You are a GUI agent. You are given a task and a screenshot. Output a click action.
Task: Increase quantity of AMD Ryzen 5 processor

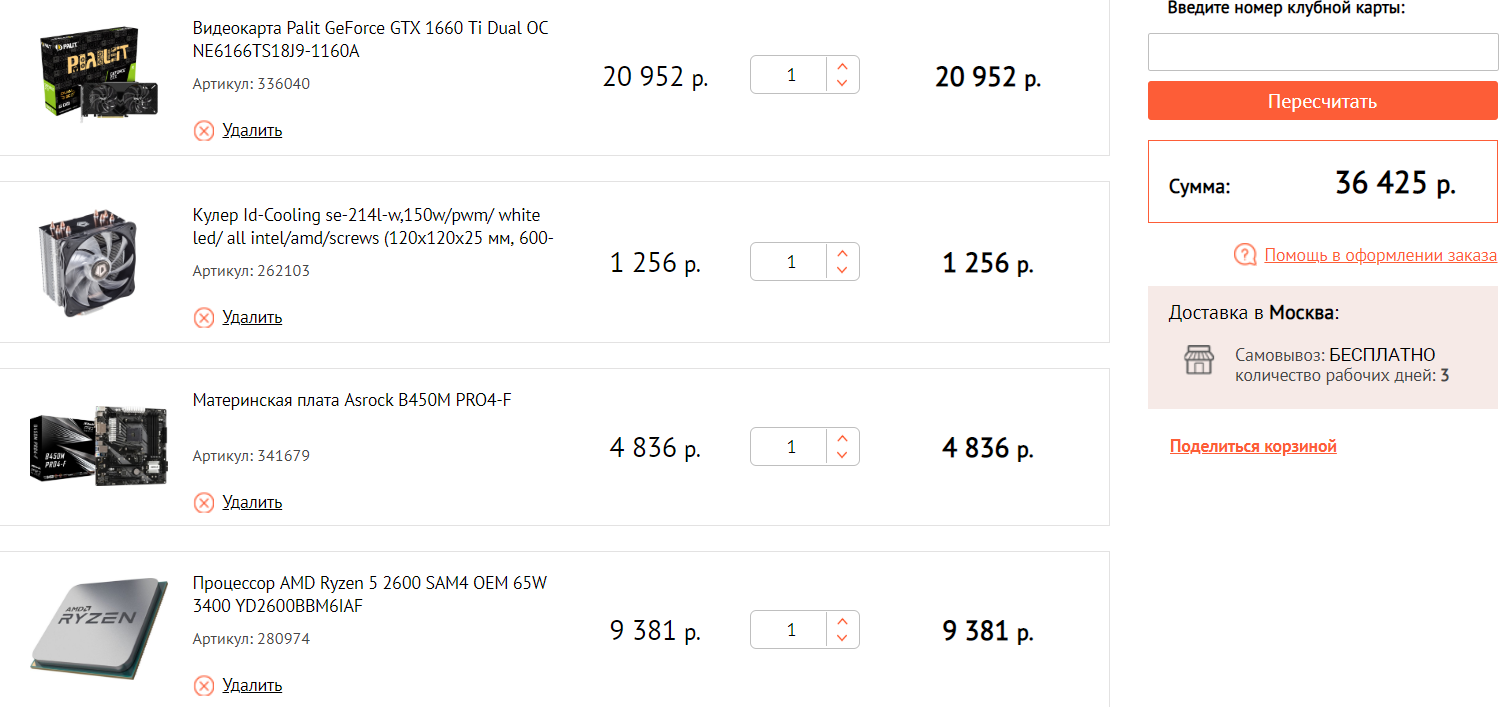tap(842, 621)
